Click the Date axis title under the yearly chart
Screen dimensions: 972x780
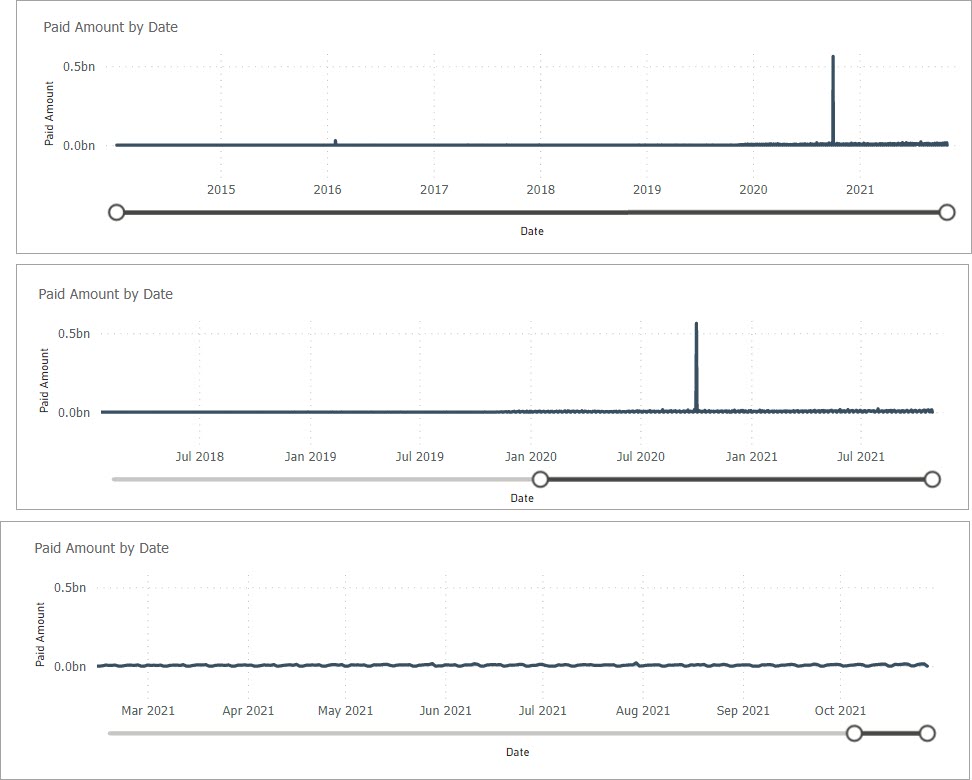coord(532,231)
